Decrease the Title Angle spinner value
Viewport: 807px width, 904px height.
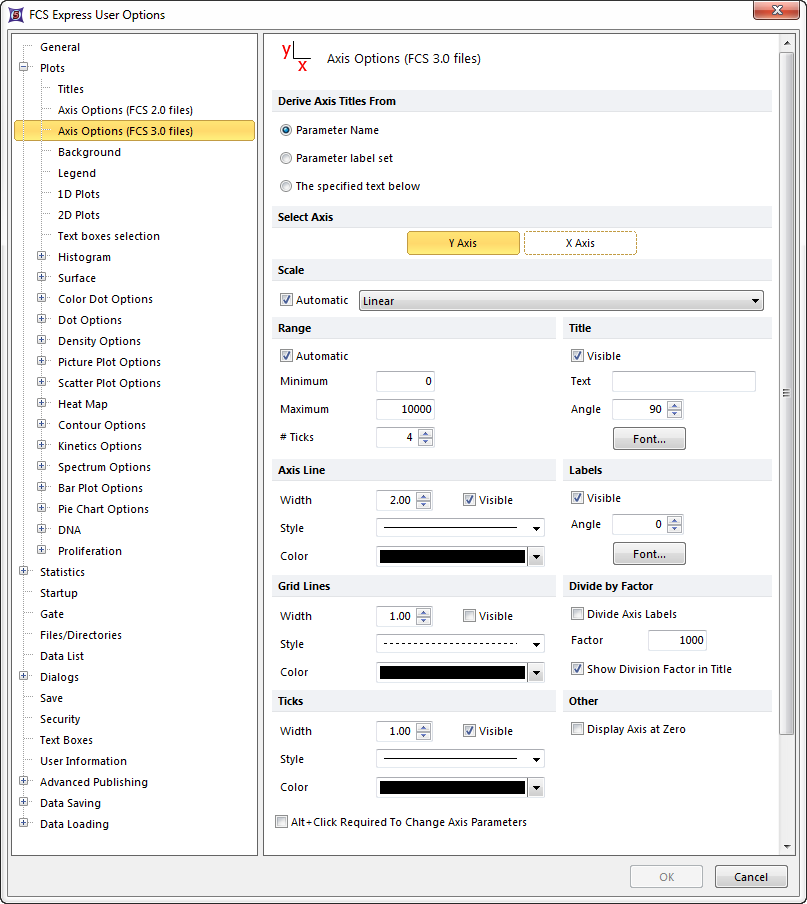point(674,414)
